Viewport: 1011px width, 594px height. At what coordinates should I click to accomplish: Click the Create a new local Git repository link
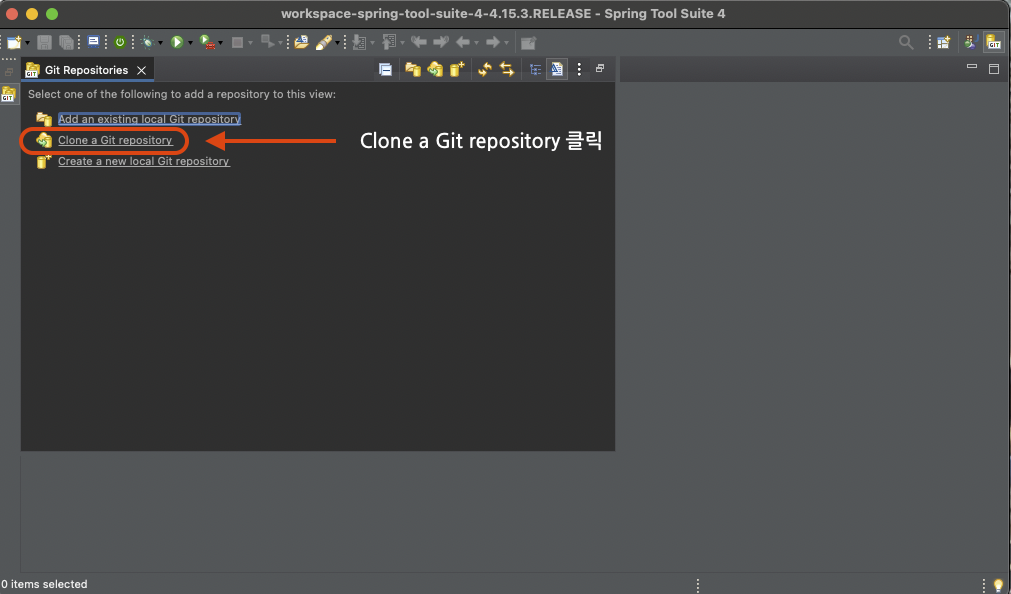(x=143, y=161)
